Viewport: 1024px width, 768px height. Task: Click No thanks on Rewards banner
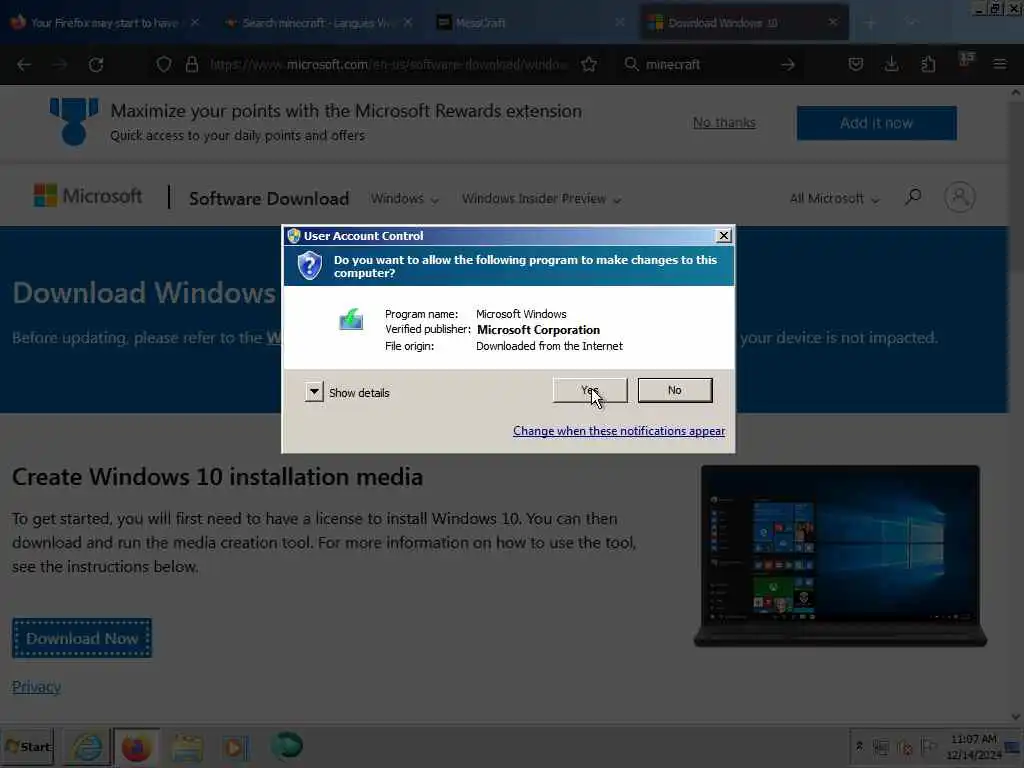[x=724, y=123]
